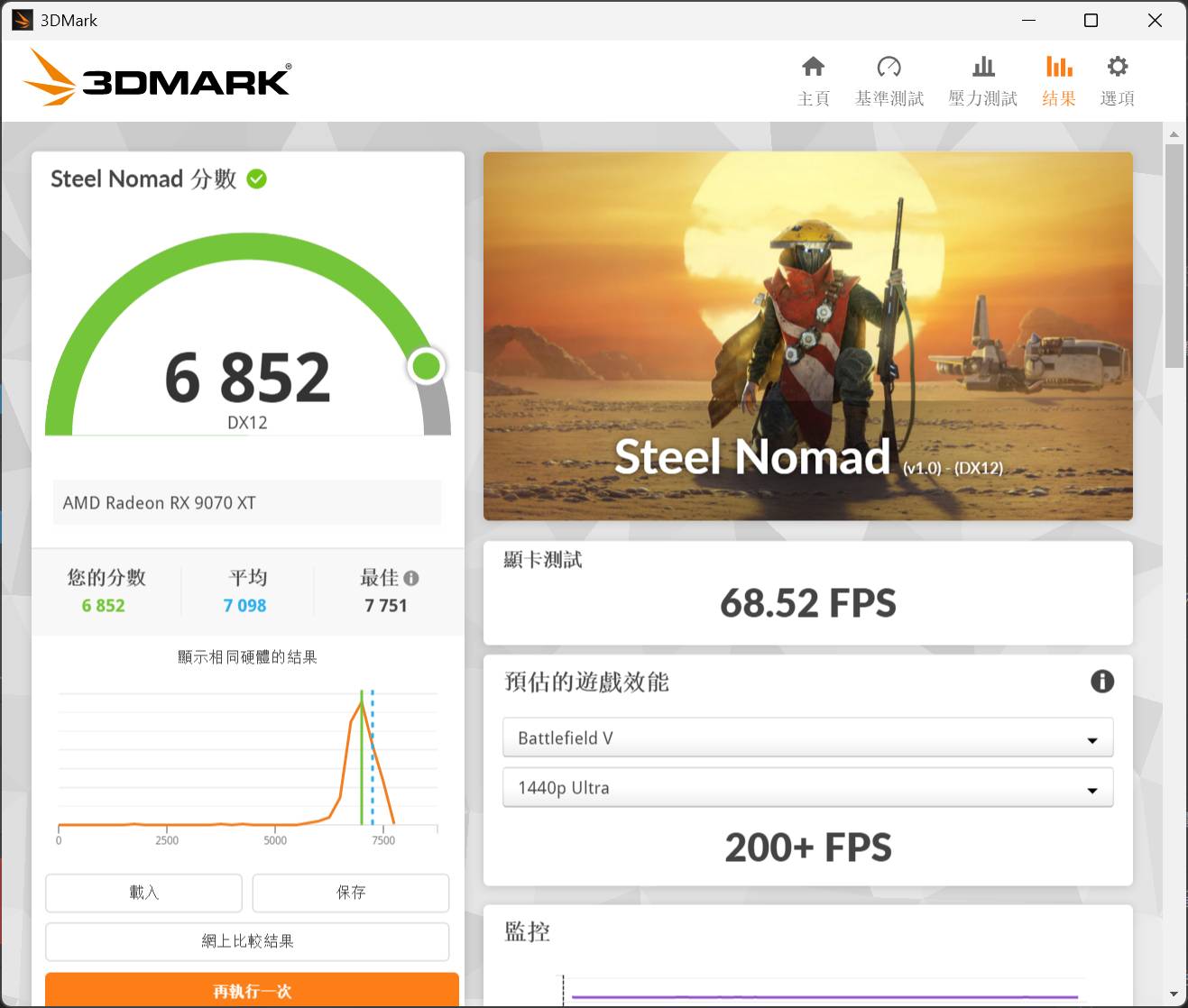Click your score value 6 852 under 您的分數
Screen dimensions: 1188x1008
coord(104,606)
